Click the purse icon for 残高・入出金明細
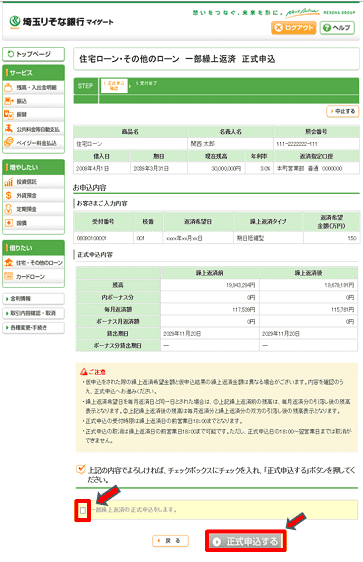Screen dimensions: 363x562 pos(8,87)
